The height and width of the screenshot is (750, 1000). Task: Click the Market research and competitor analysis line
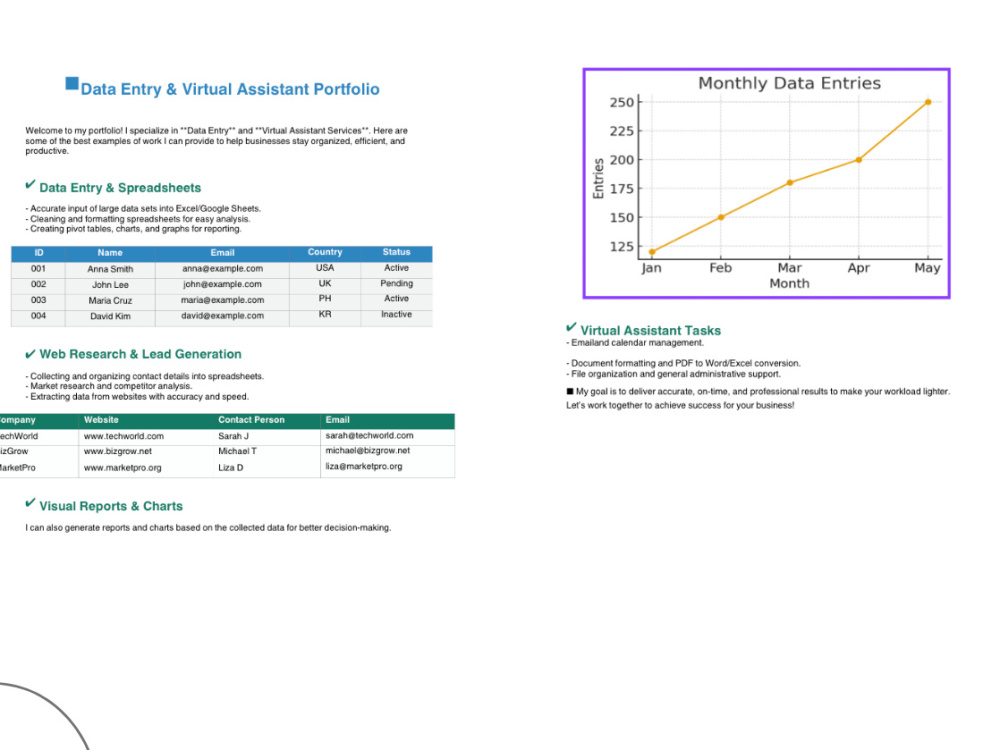coord(108,386)
